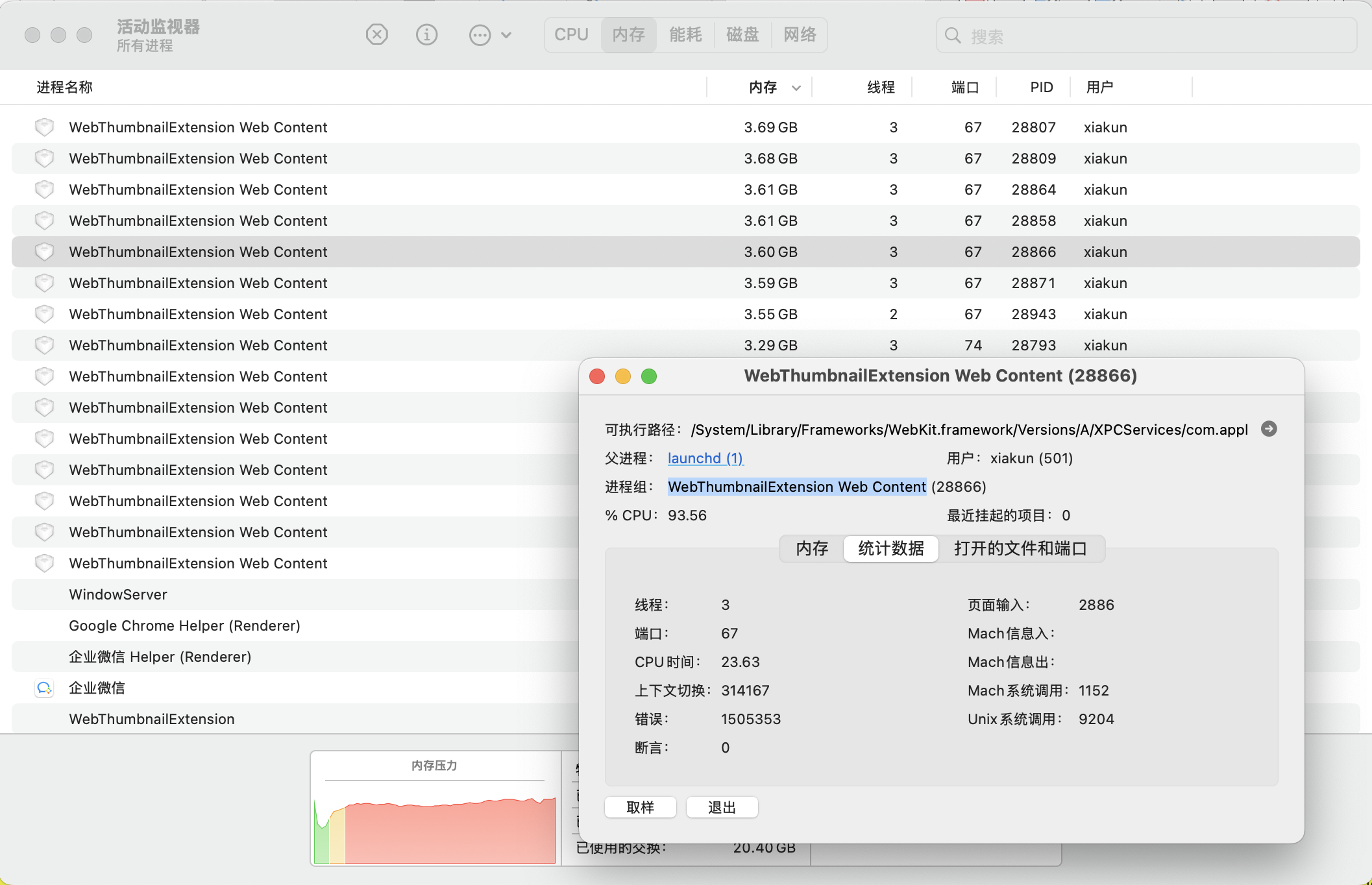The image size is (1372, 885).
Task: Click the process info (i) toolbar icon
Action: coord(426,34)
